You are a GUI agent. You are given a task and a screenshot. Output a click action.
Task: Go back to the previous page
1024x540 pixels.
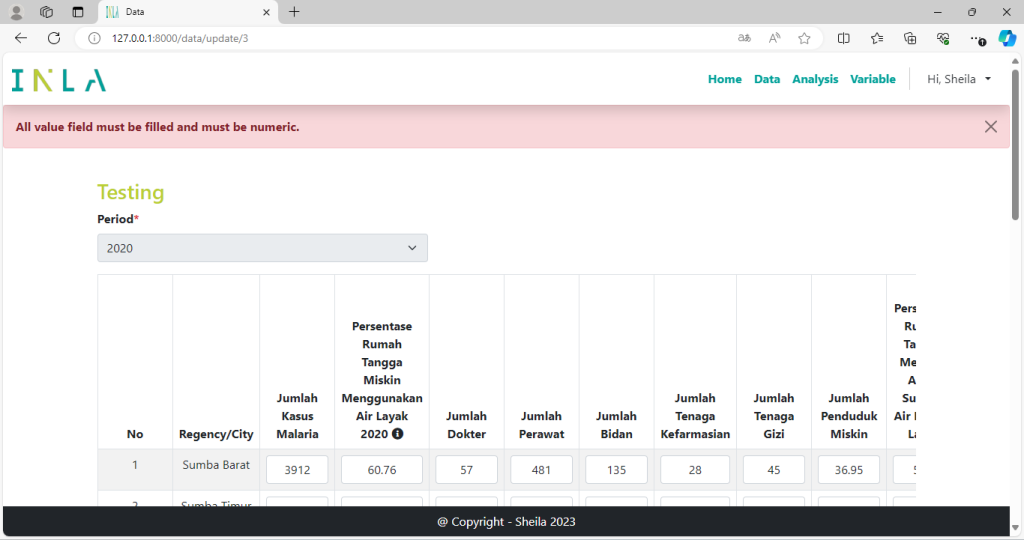coord(21,38)
